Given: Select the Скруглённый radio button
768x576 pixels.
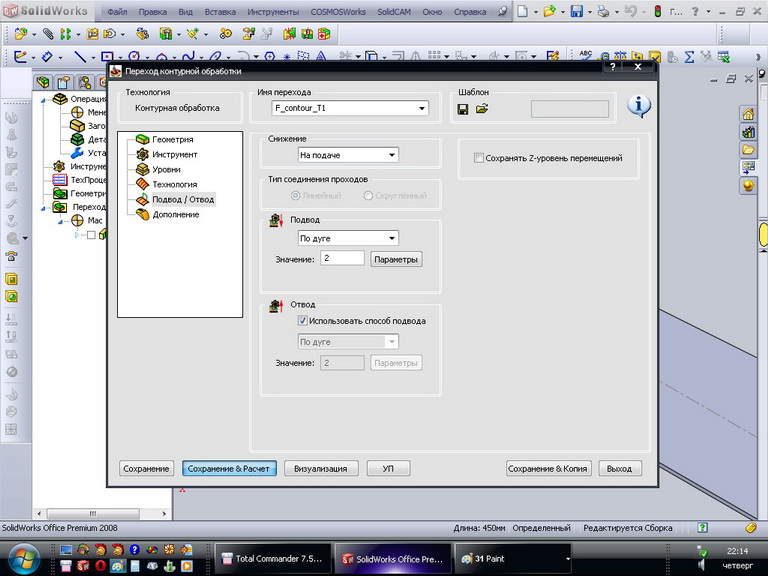Looking at the screenshot, I should click(x=368, y=195).
